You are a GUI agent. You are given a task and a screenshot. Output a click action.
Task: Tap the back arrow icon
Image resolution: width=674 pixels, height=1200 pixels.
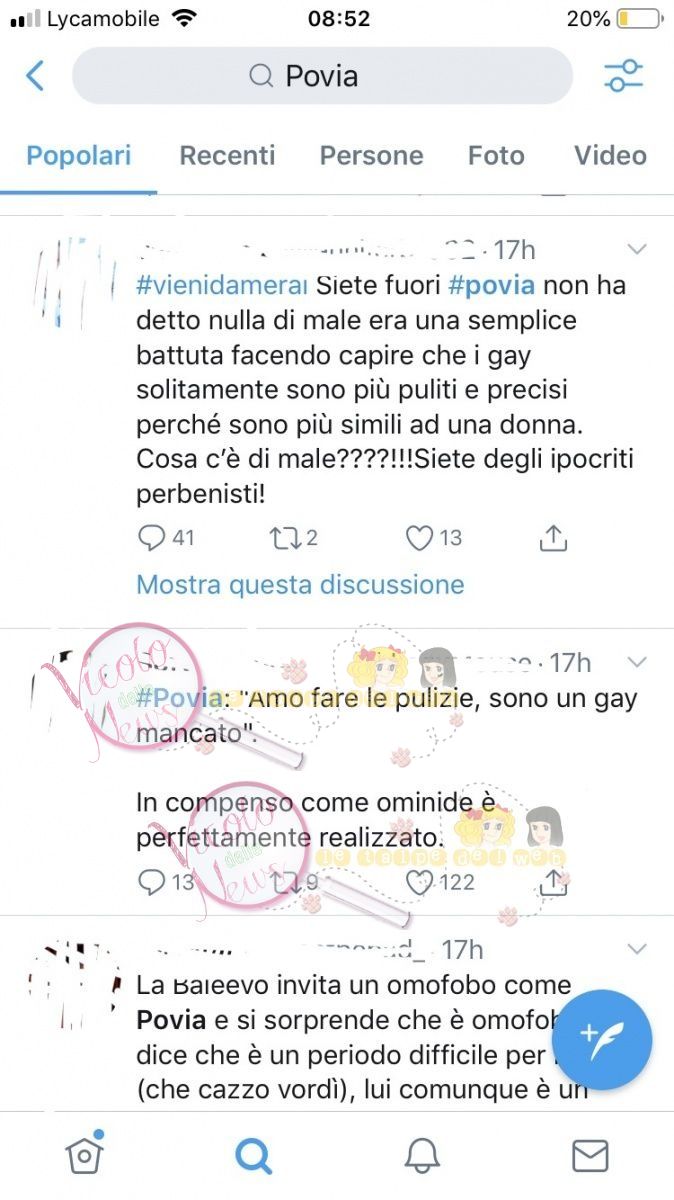[x=35, y=76]
